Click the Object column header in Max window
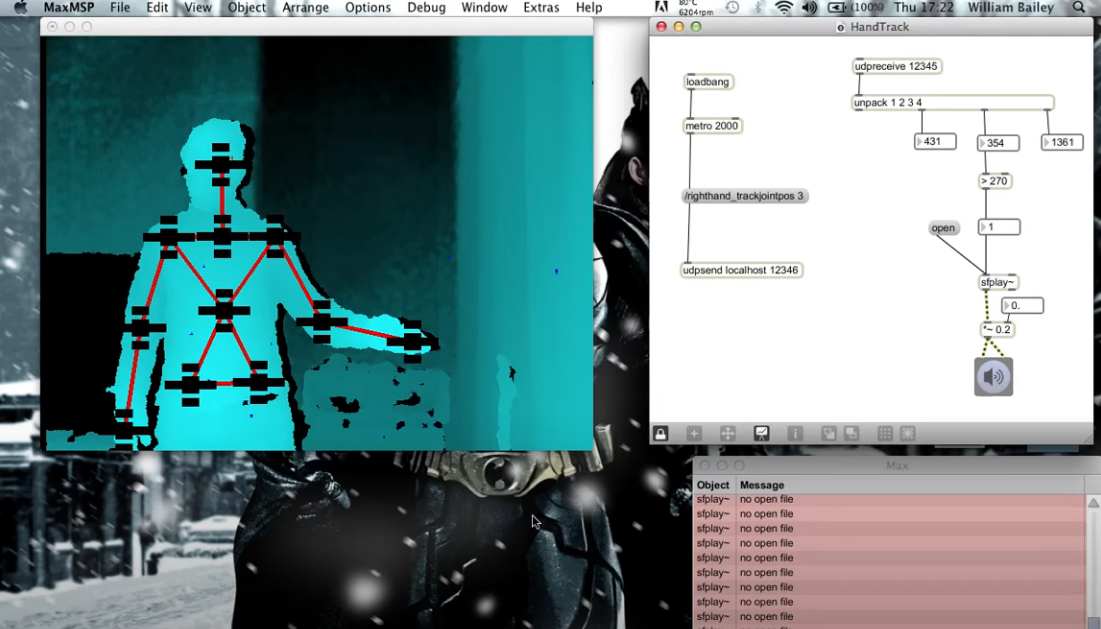This screenshot has height=629, width=1101. coord(713,485)
